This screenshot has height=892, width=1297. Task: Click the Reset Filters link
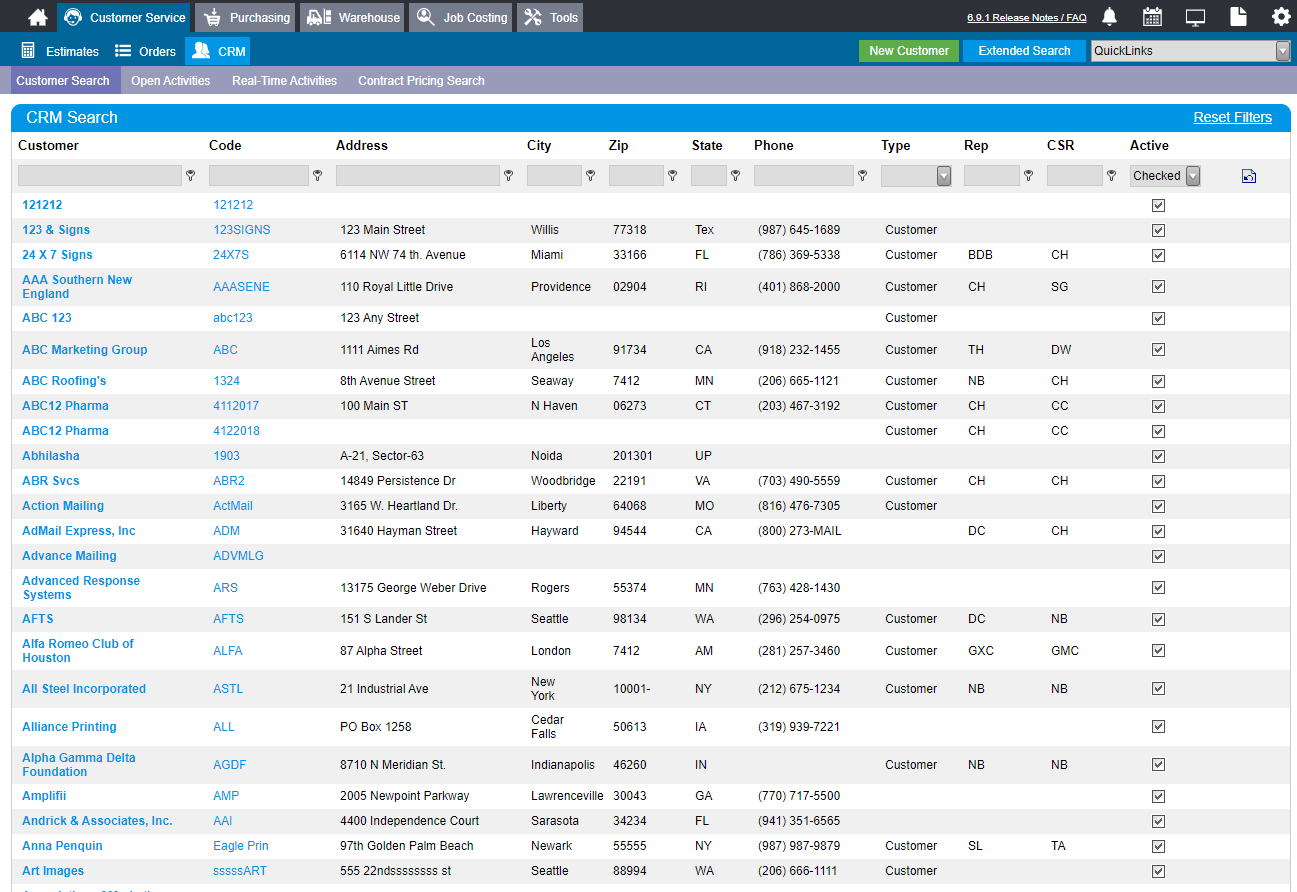click(x=1232, y=117)
